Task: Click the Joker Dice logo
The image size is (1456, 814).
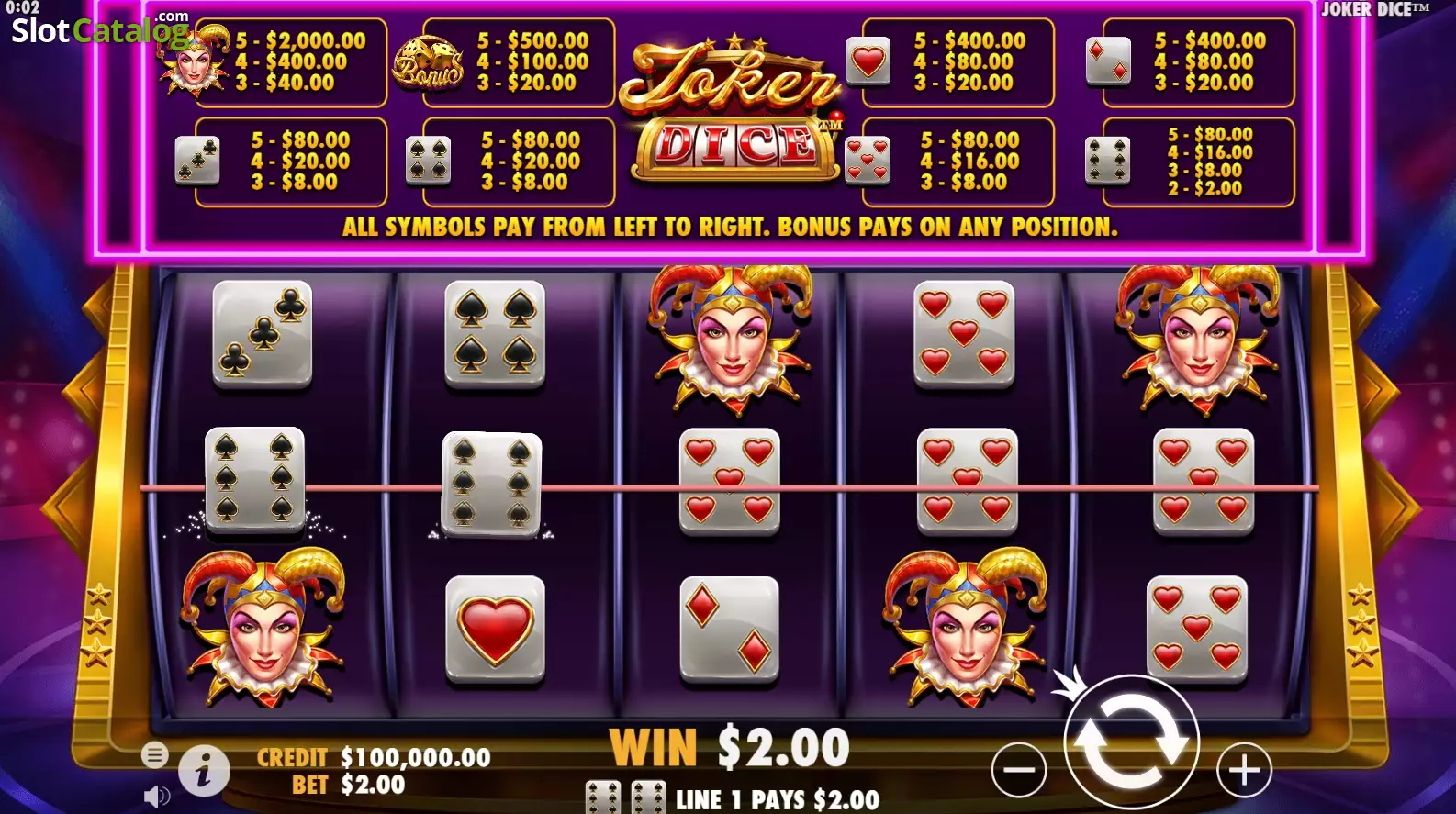Action: click(732, 108)
